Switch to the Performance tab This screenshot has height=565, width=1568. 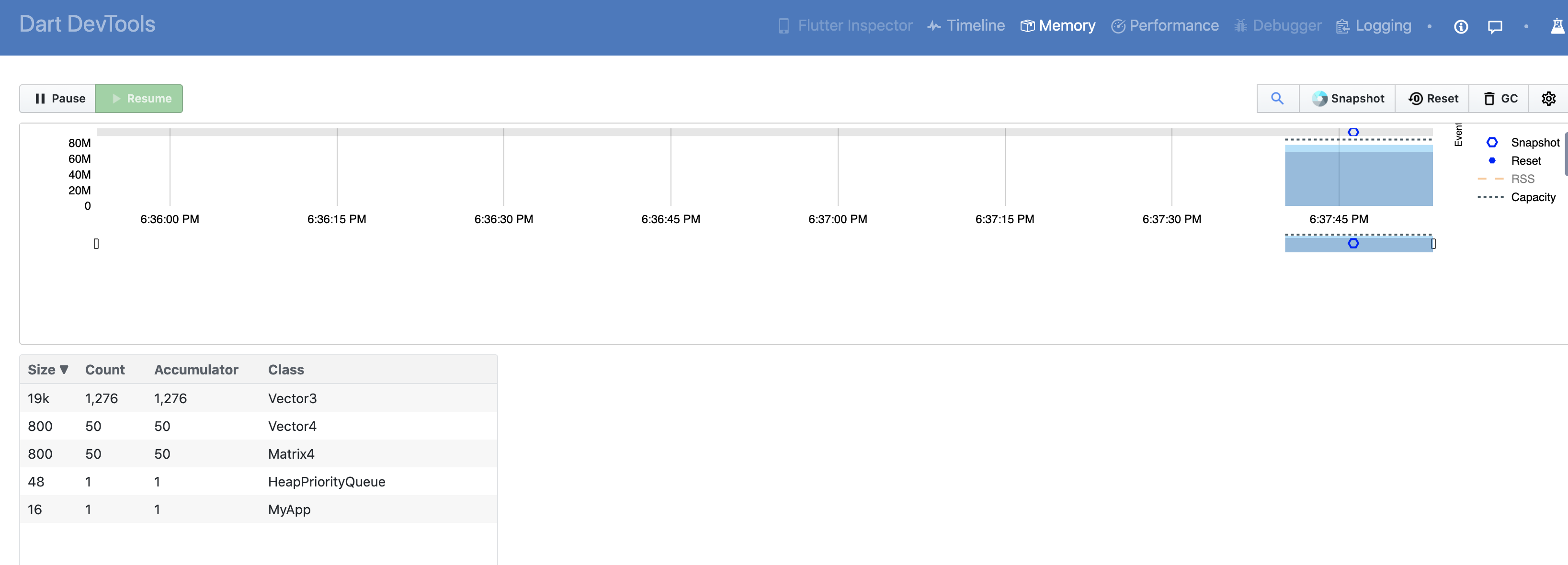(x=1165, y=25)
